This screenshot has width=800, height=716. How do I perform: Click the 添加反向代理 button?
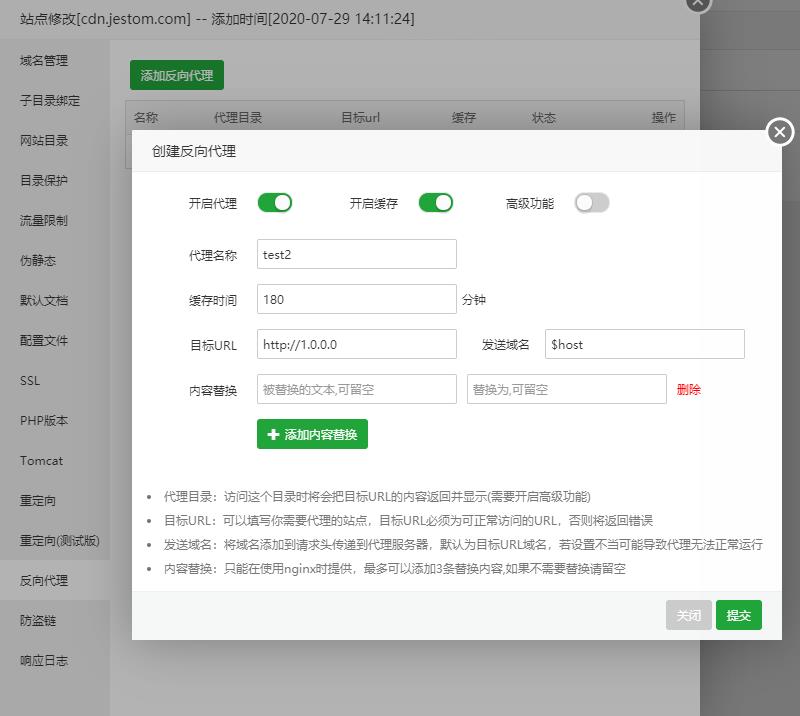[x=176, y=74]
